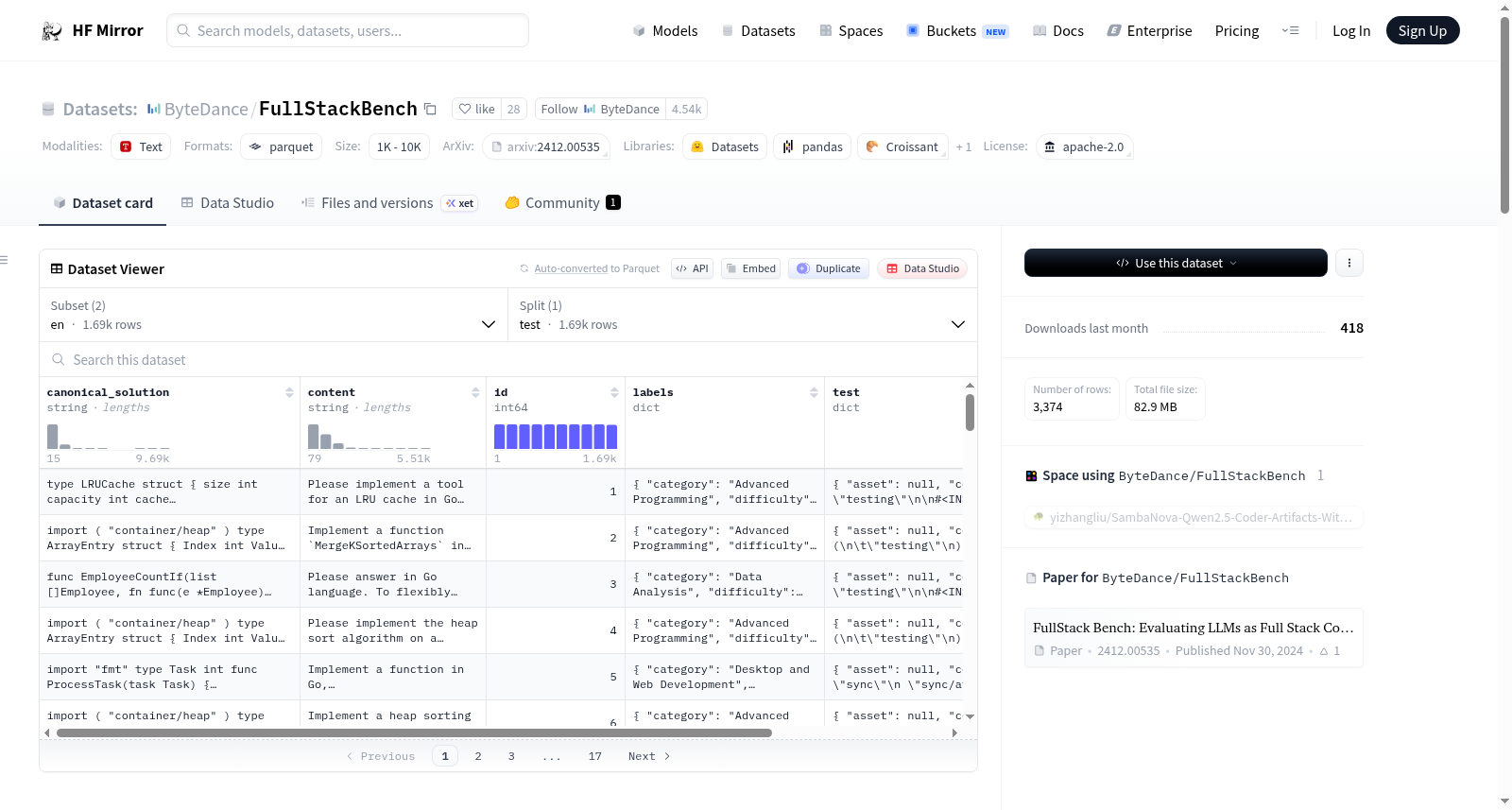
Task: Click the ByteDance organization logo icon
Action: click(153, 109)
